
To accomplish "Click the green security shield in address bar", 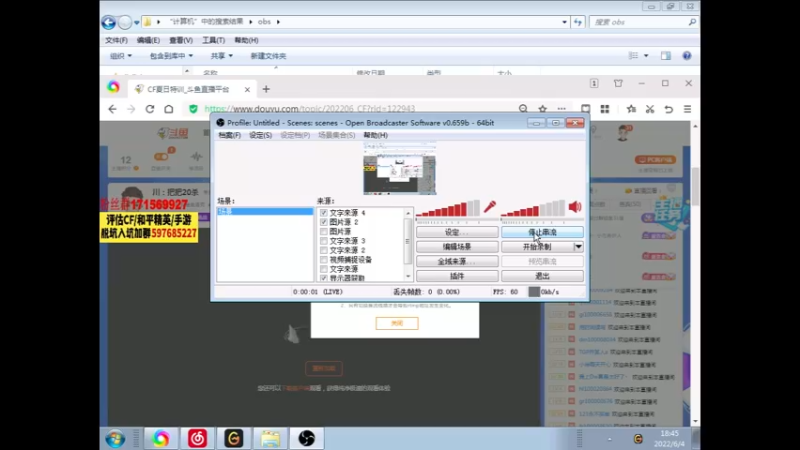I will [193, 109].
